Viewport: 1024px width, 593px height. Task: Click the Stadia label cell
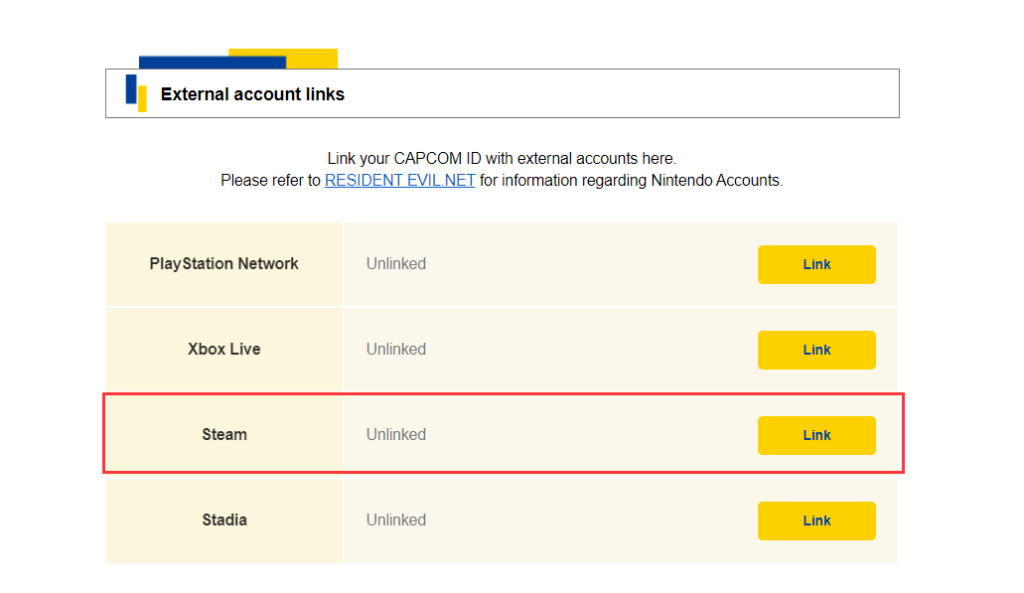(x=224, y=521)
